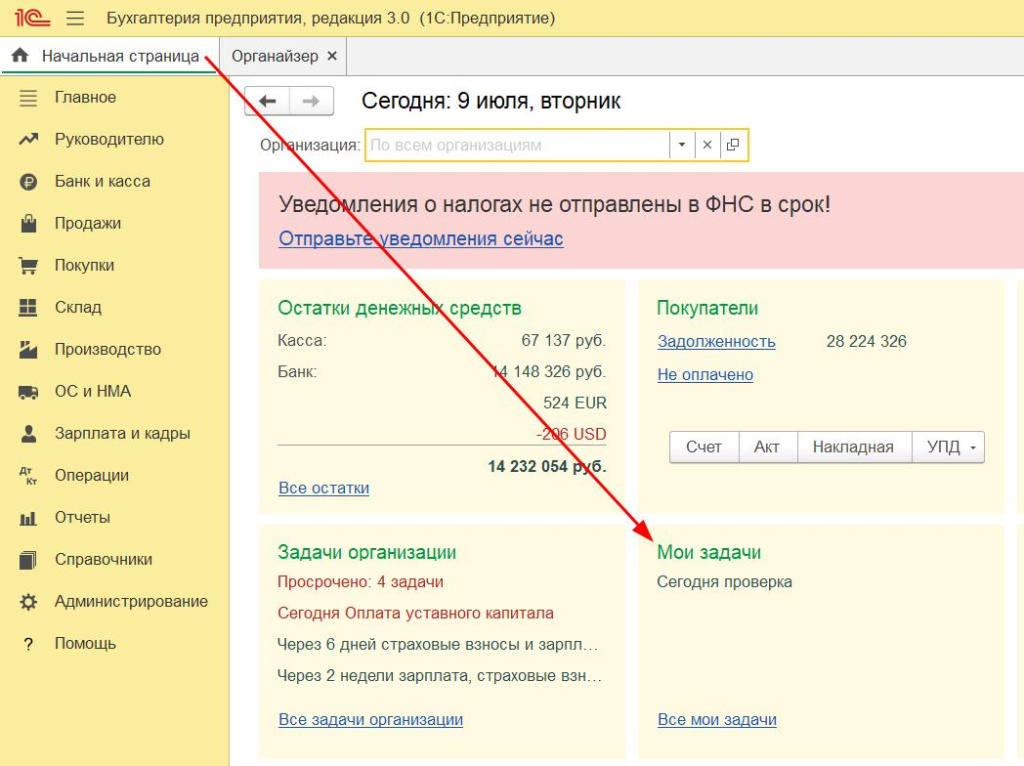Click the cart icon for Покупки
This screenshot has width=1024, height=766.
point(29,266)
